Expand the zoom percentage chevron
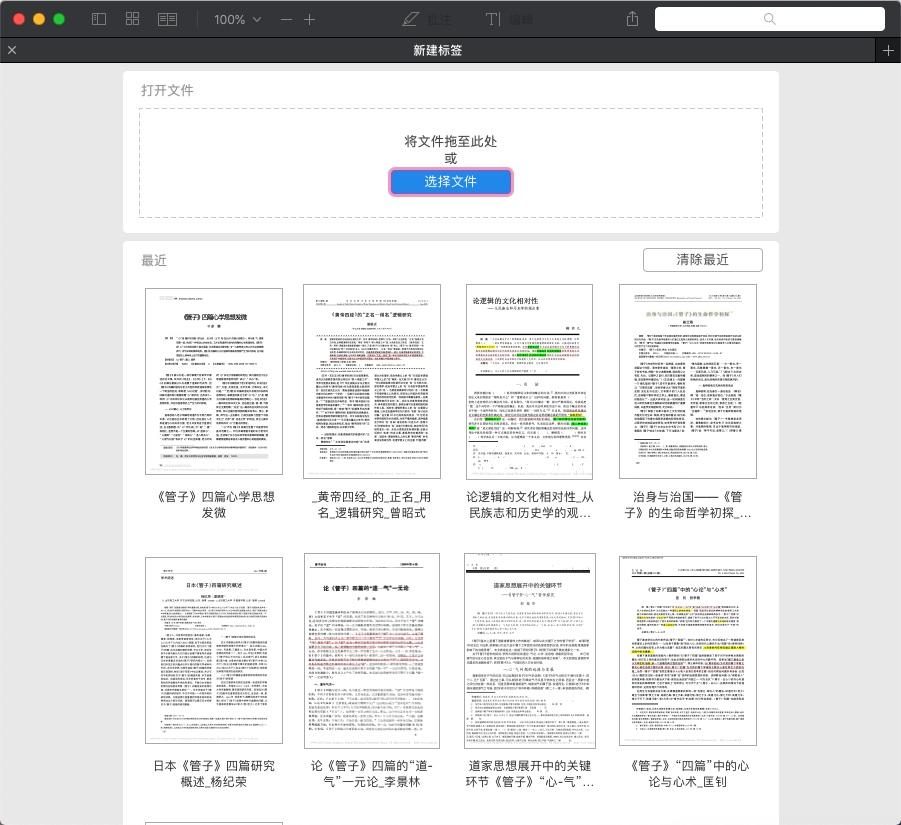901x825 pixels. pos(256,19)
